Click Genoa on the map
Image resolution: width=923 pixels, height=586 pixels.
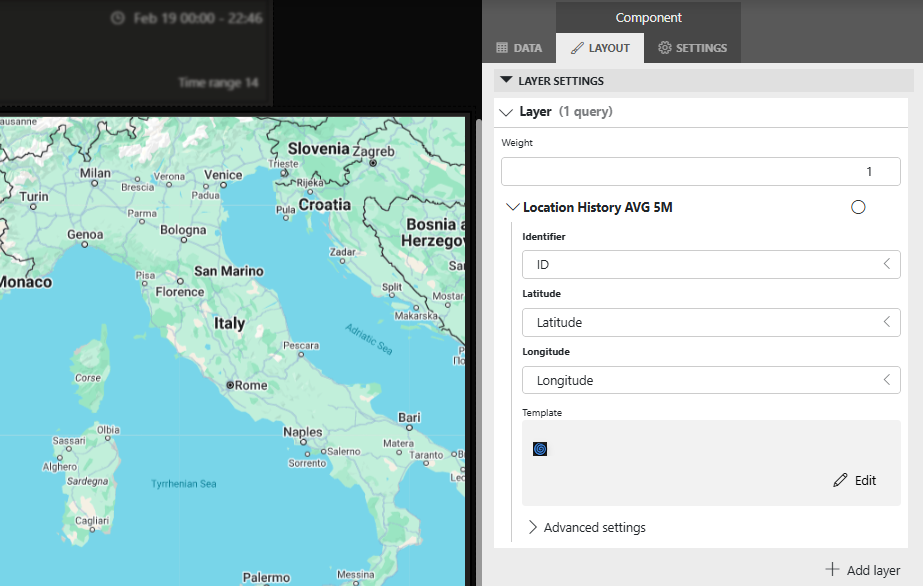tap(85, 235)
